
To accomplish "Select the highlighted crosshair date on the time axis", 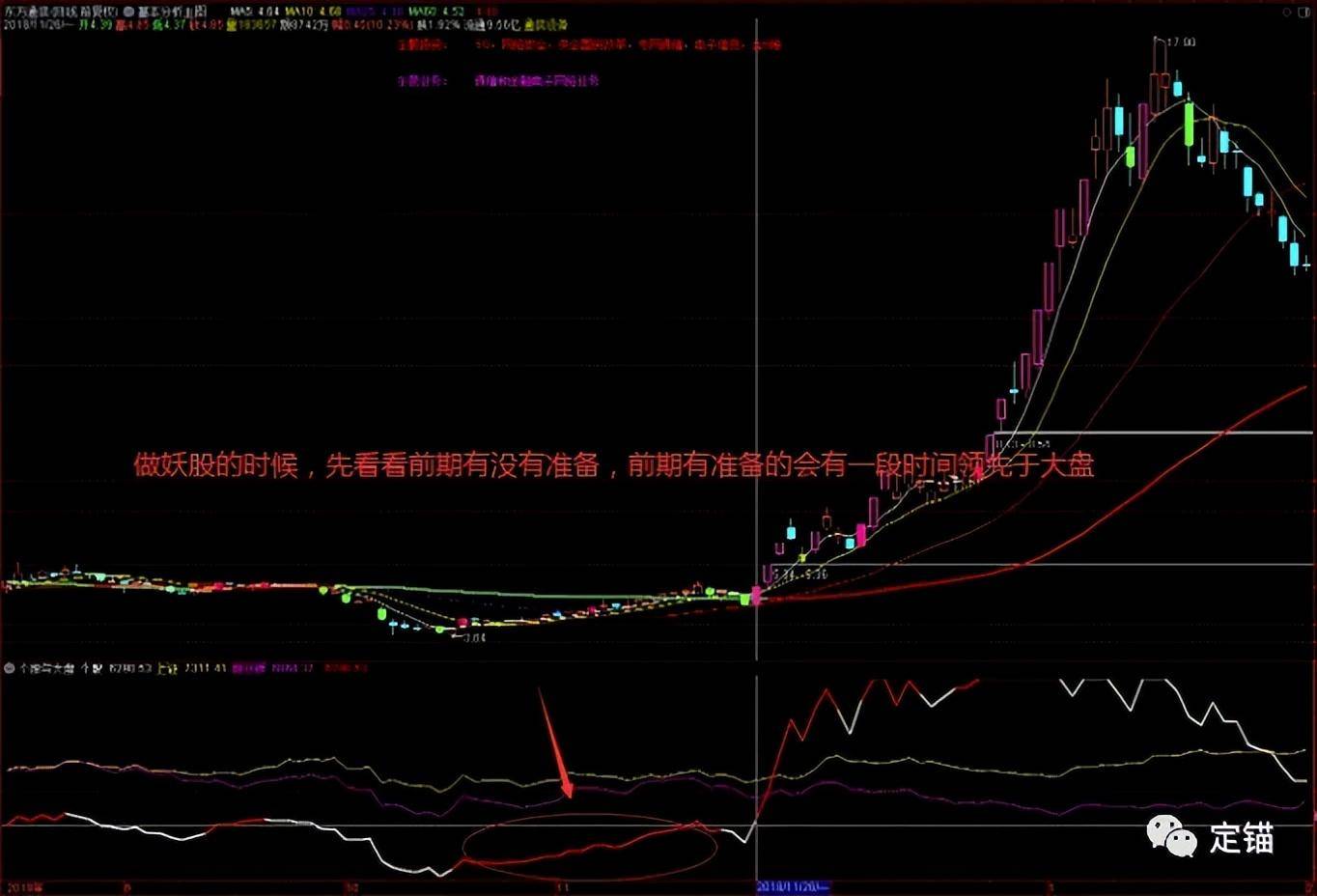I will tap(793, 886).
